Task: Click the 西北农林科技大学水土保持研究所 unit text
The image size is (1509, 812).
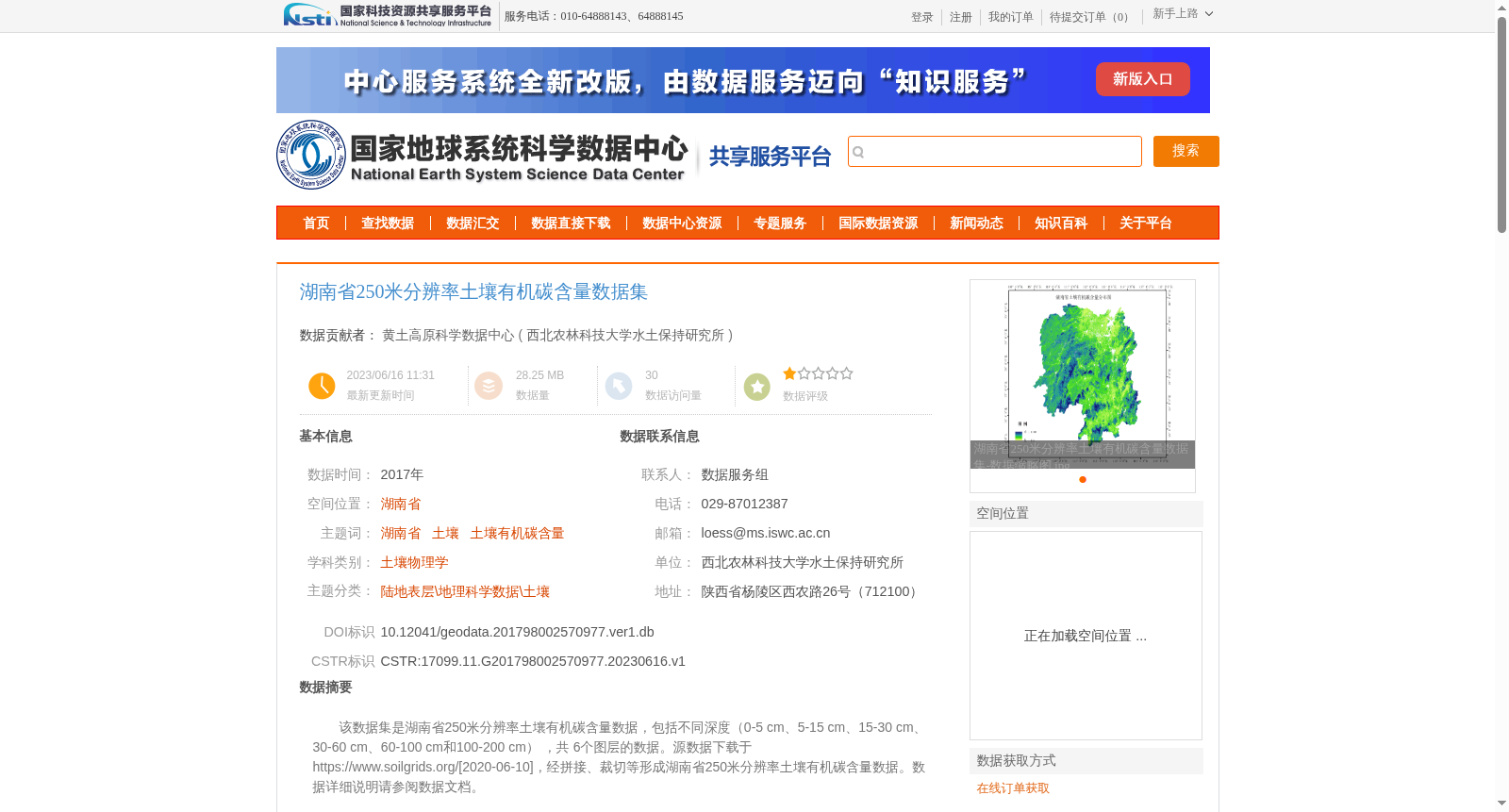Action: [x=802, y=562]
